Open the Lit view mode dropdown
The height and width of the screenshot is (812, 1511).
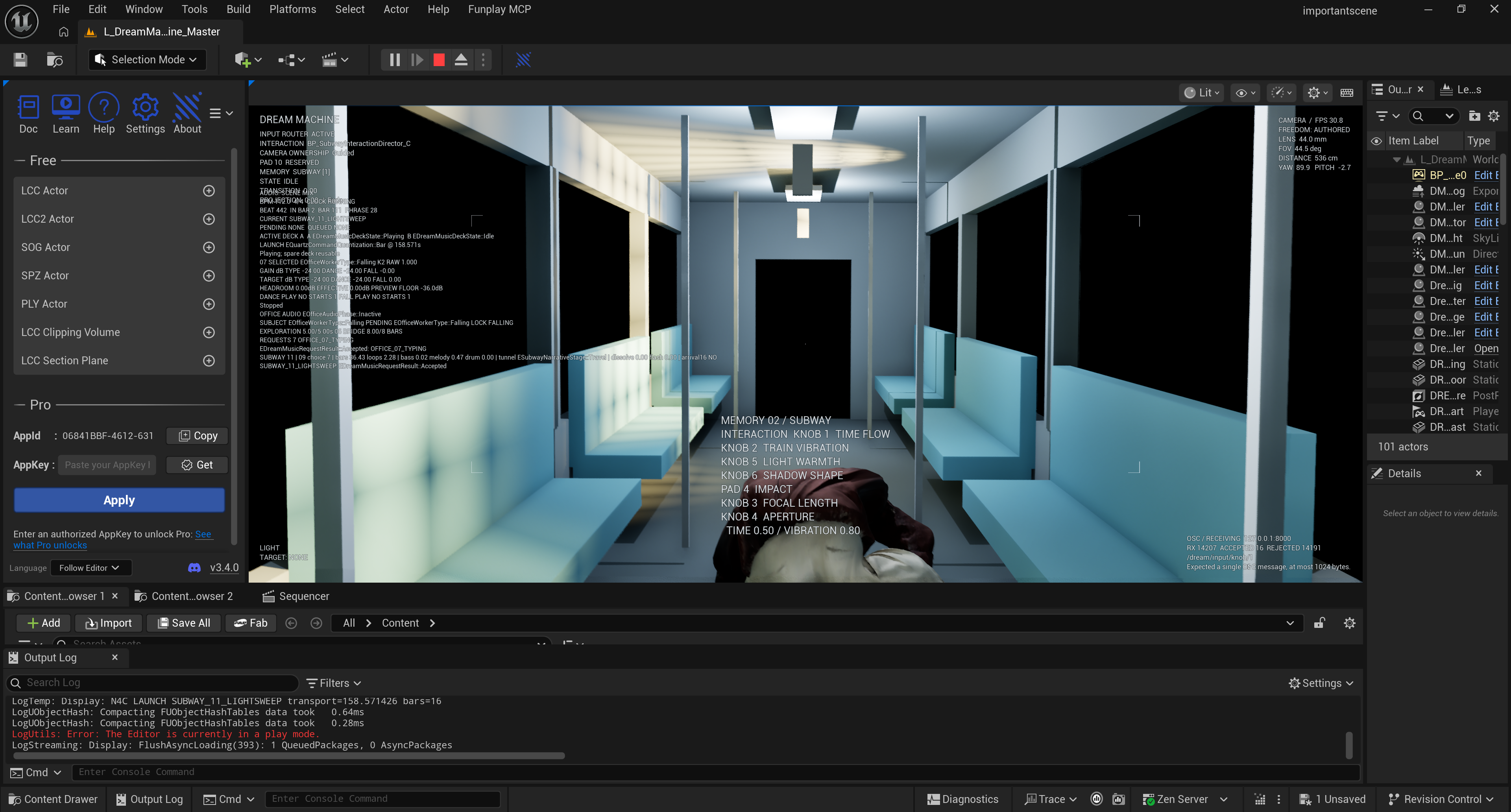coord(1201,92)
